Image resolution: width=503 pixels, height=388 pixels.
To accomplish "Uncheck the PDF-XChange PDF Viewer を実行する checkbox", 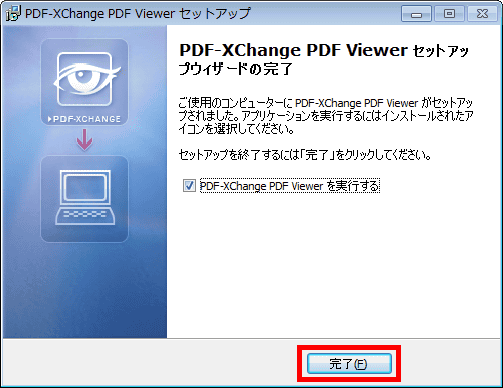I will pos(189,186).
